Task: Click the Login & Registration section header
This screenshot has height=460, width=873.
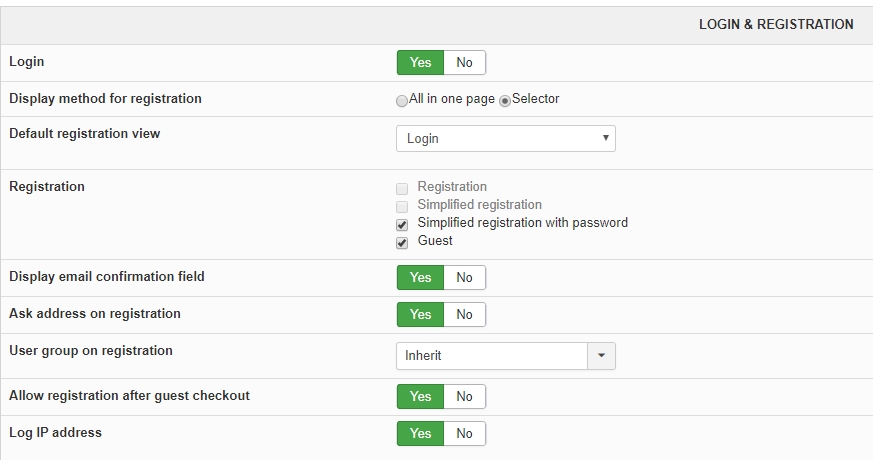Action: (x=776, y=24)
